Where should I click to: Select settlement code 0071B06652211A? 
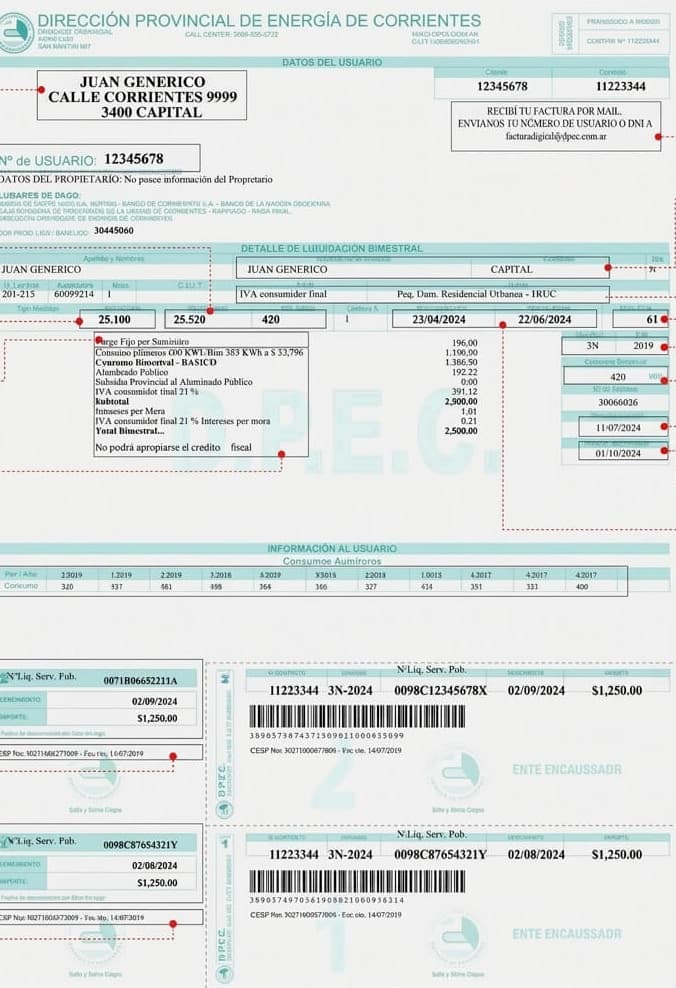140,681
